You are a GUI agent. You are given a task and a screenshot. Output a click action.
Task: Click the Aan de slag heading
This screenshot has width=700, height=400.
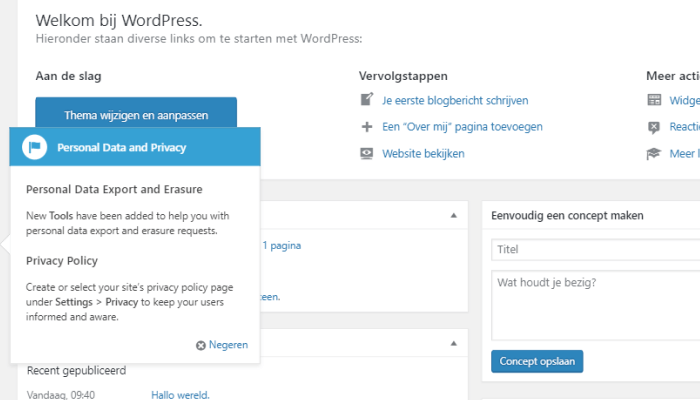point(68,76)
